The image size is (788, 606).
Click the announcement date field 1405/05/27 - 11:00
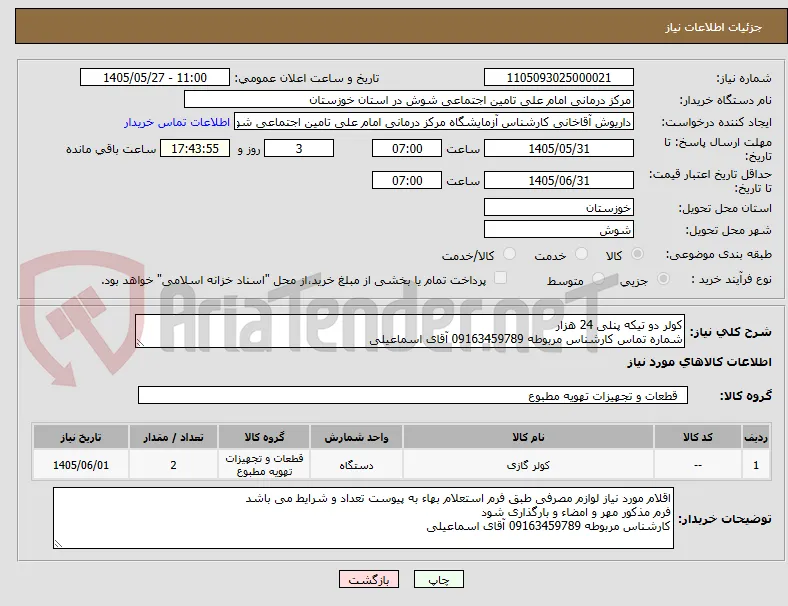click(155, 77)
